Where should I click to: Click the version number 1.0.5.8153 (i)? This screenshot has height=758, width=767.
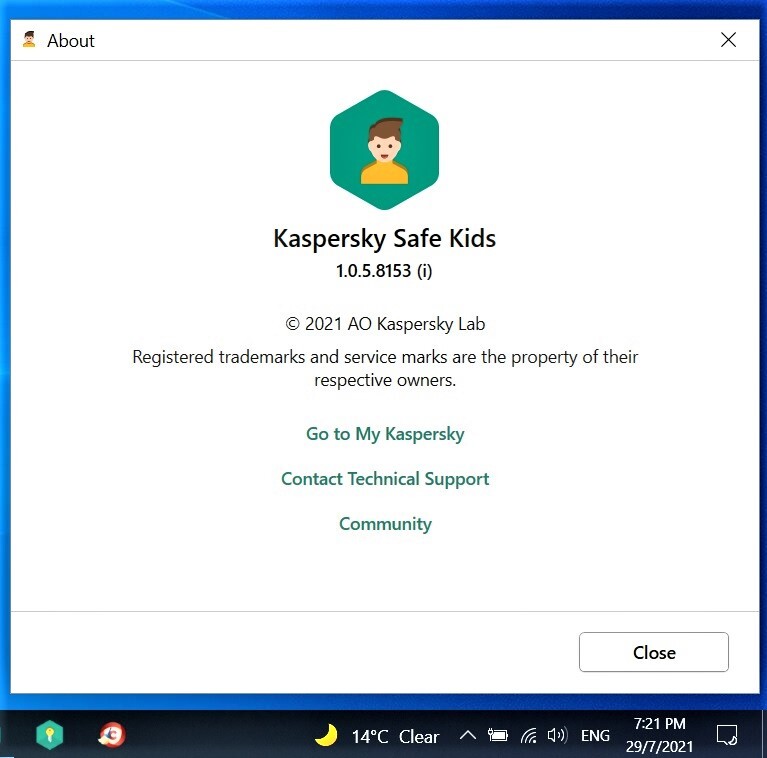[x=384, y=270]
